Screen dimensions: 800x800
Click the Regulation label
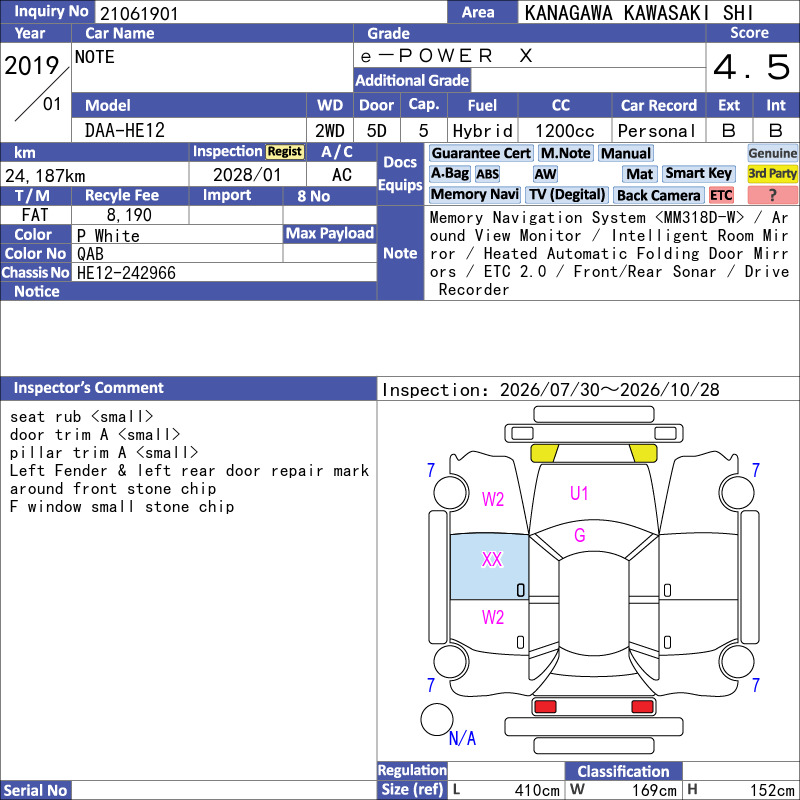pos(412,770)
